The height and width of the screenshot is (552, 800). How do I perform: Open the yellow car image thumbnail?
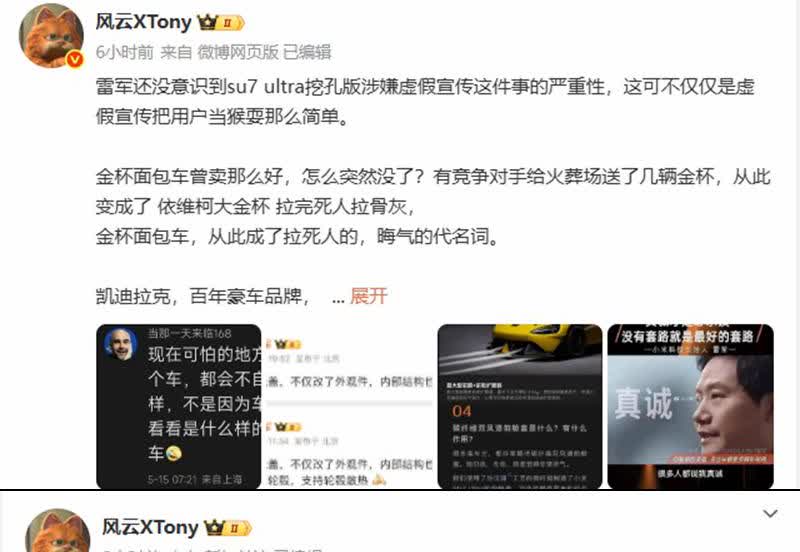(x=520, y=407)
